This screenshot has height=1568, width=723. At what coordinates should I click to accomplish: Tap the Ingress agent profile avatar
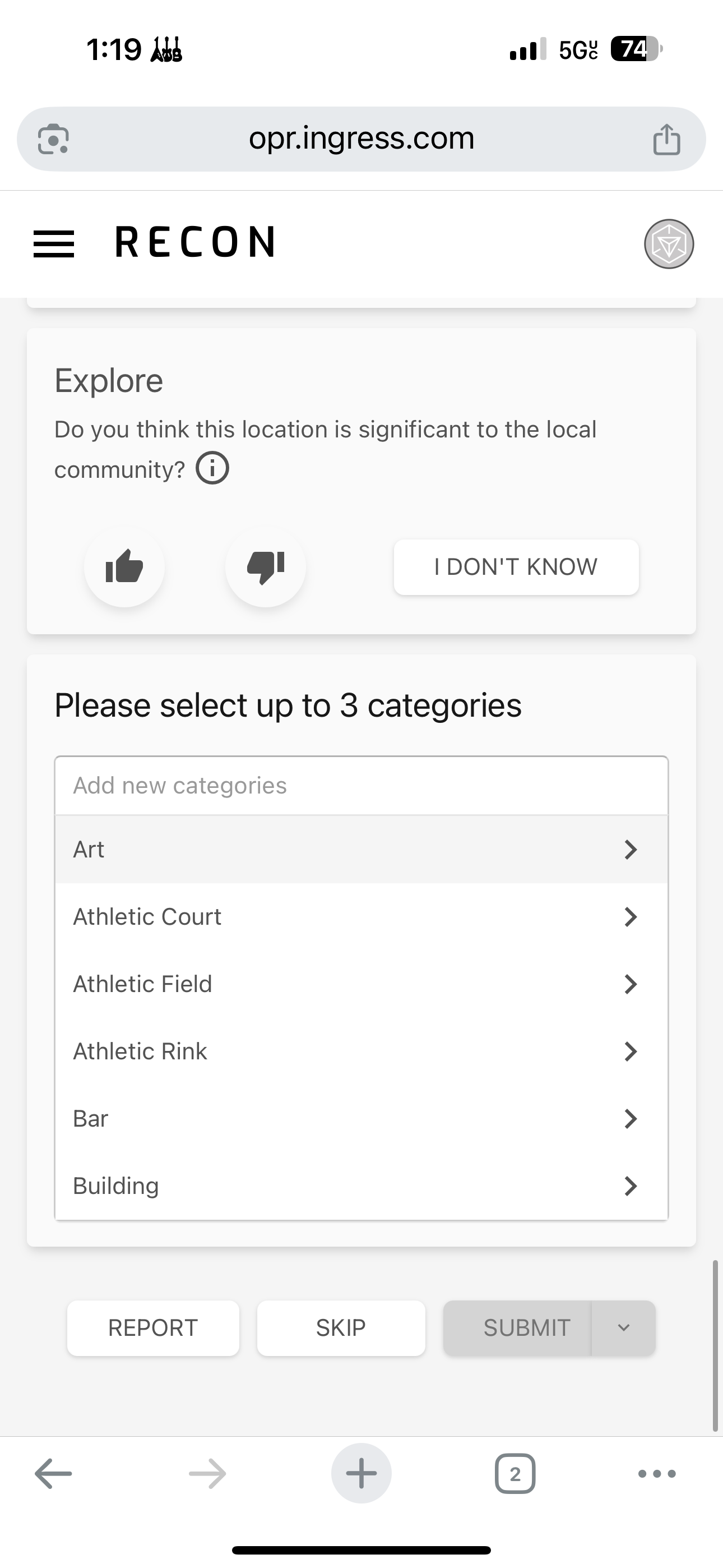click(x=668, y=243)
